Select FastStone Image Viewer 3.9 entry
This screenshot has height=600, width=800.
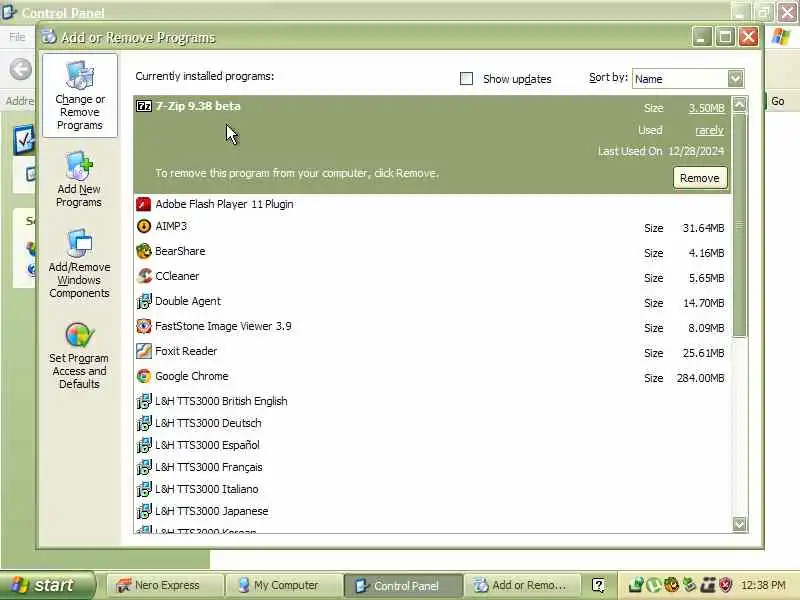(432, 327)
